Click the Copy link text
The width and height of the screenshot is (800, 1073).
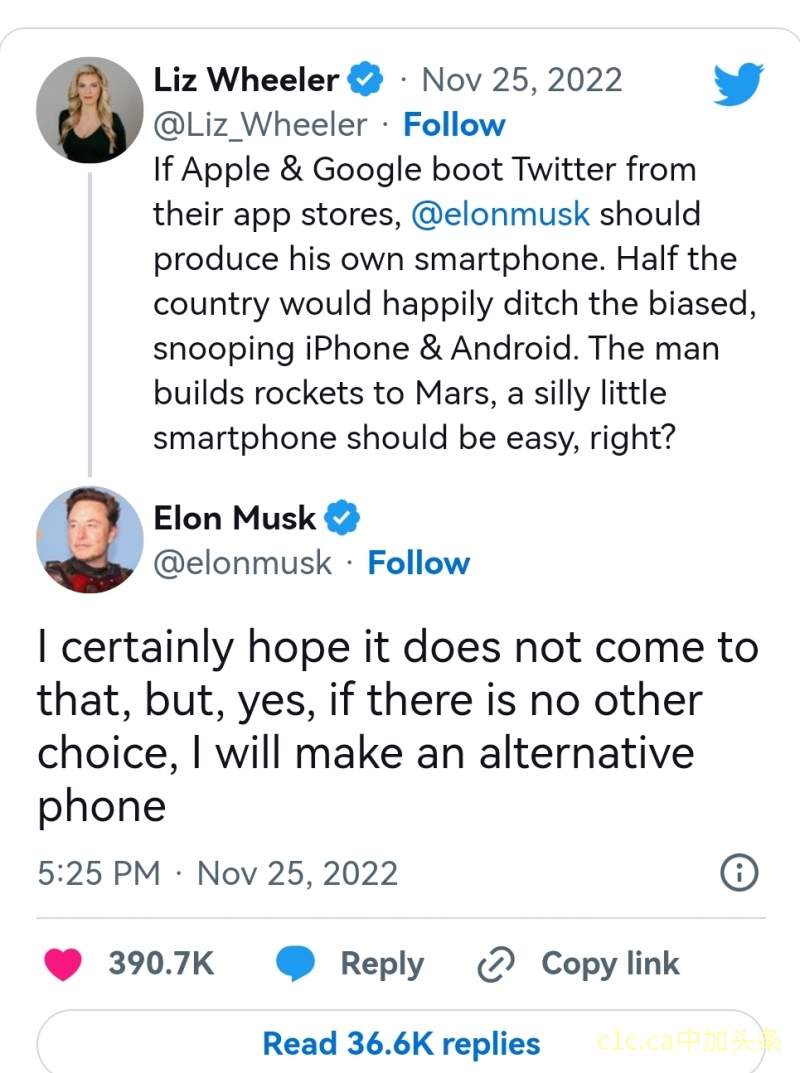click(x=610, y=964)
